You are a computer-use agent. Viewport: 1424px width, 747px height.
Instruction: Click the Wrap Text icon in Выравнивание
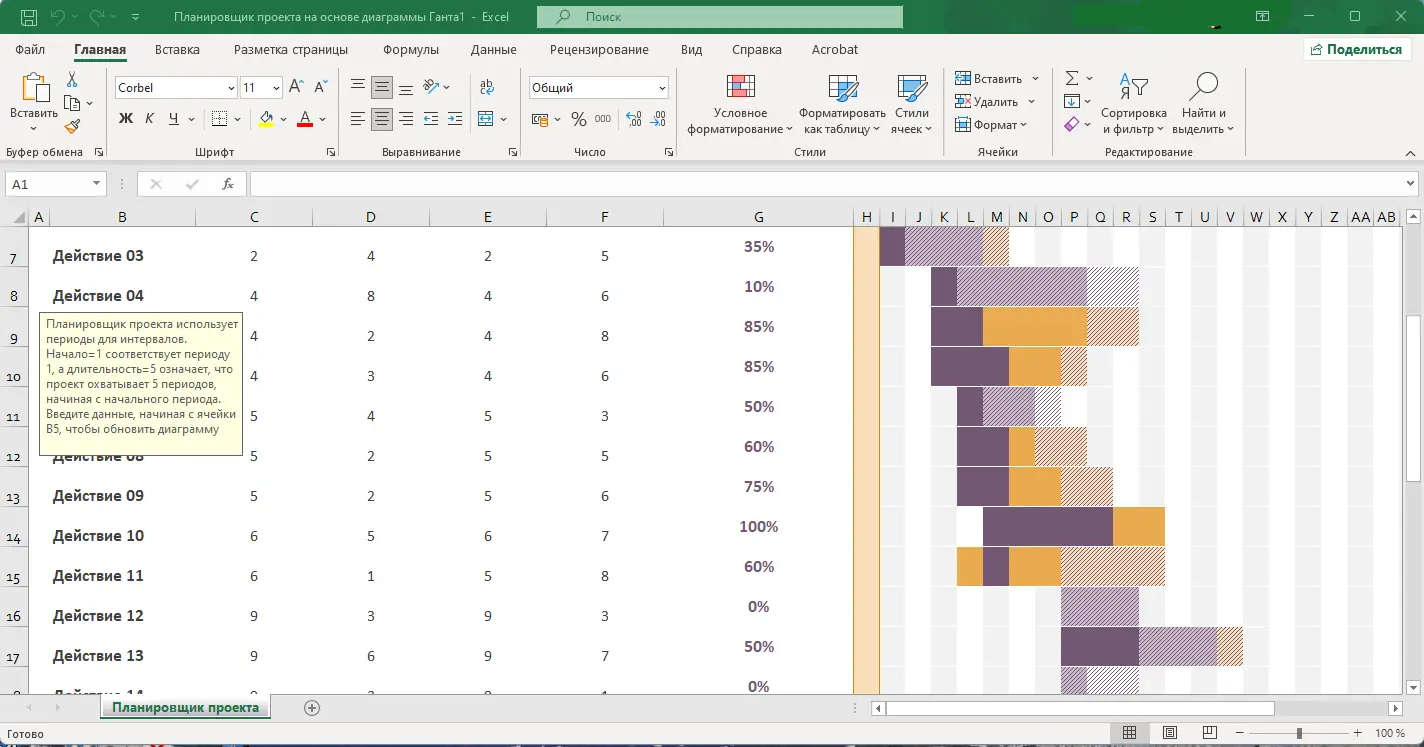pos(487,87)
